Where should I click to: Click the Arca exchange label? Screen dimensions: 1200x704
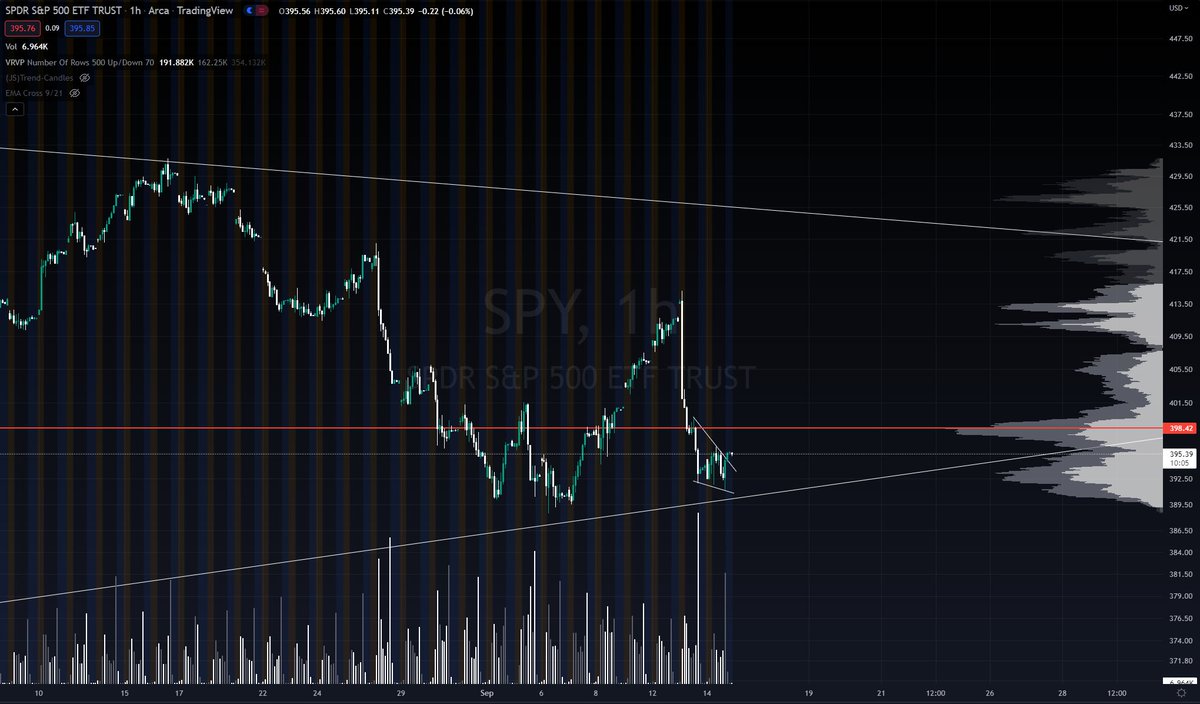coord(158,9)
